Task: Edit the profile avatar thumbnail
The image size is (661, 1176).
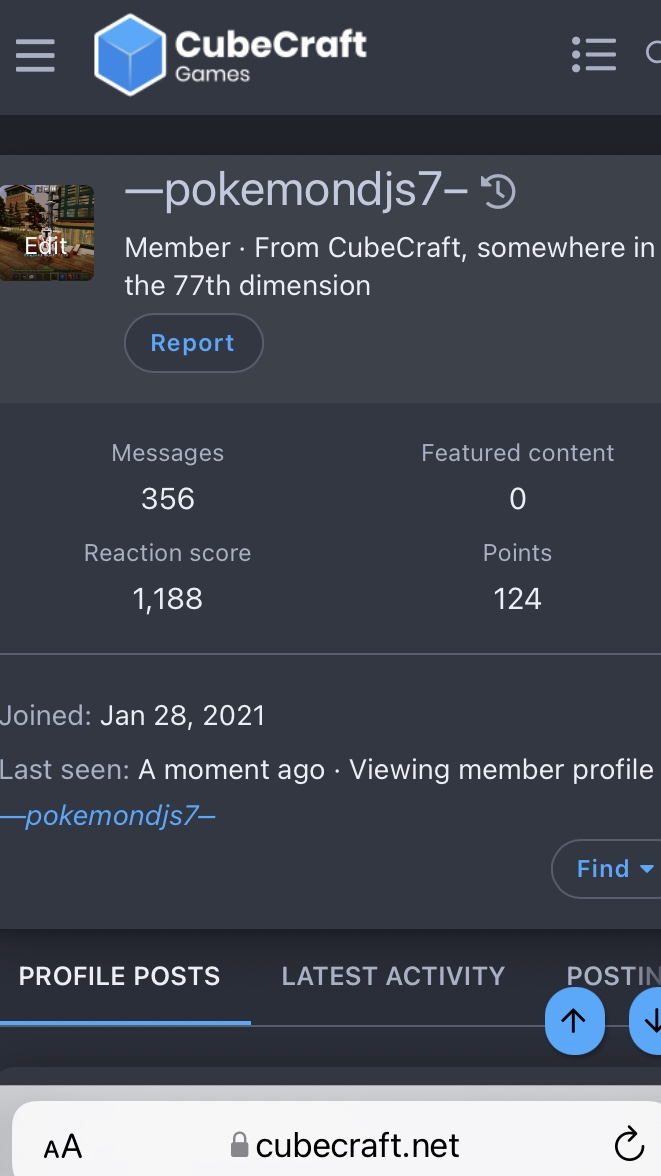Action: click(47, 232)
